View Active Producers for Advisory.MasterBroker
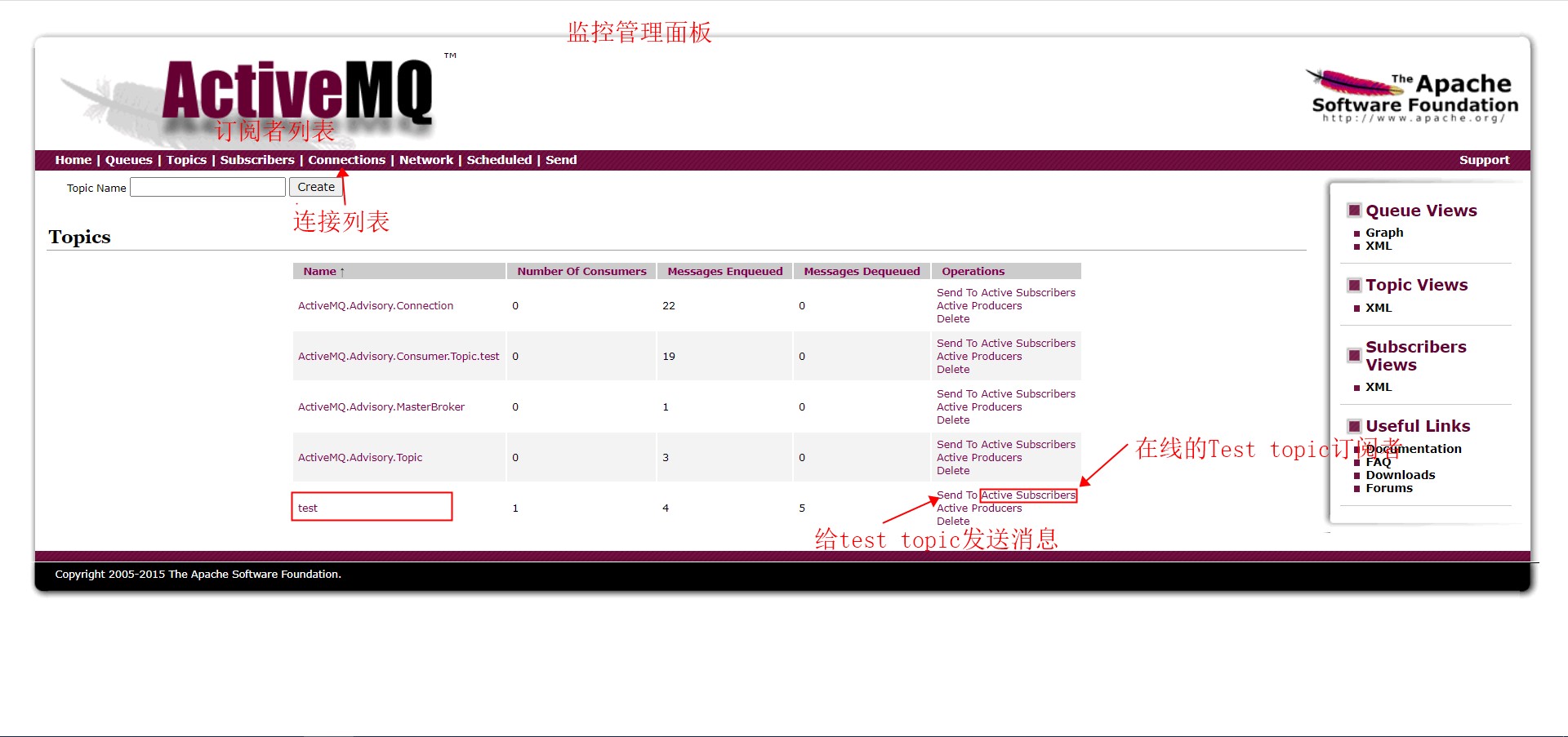The image size is (1568, 737). click(979, 406)
